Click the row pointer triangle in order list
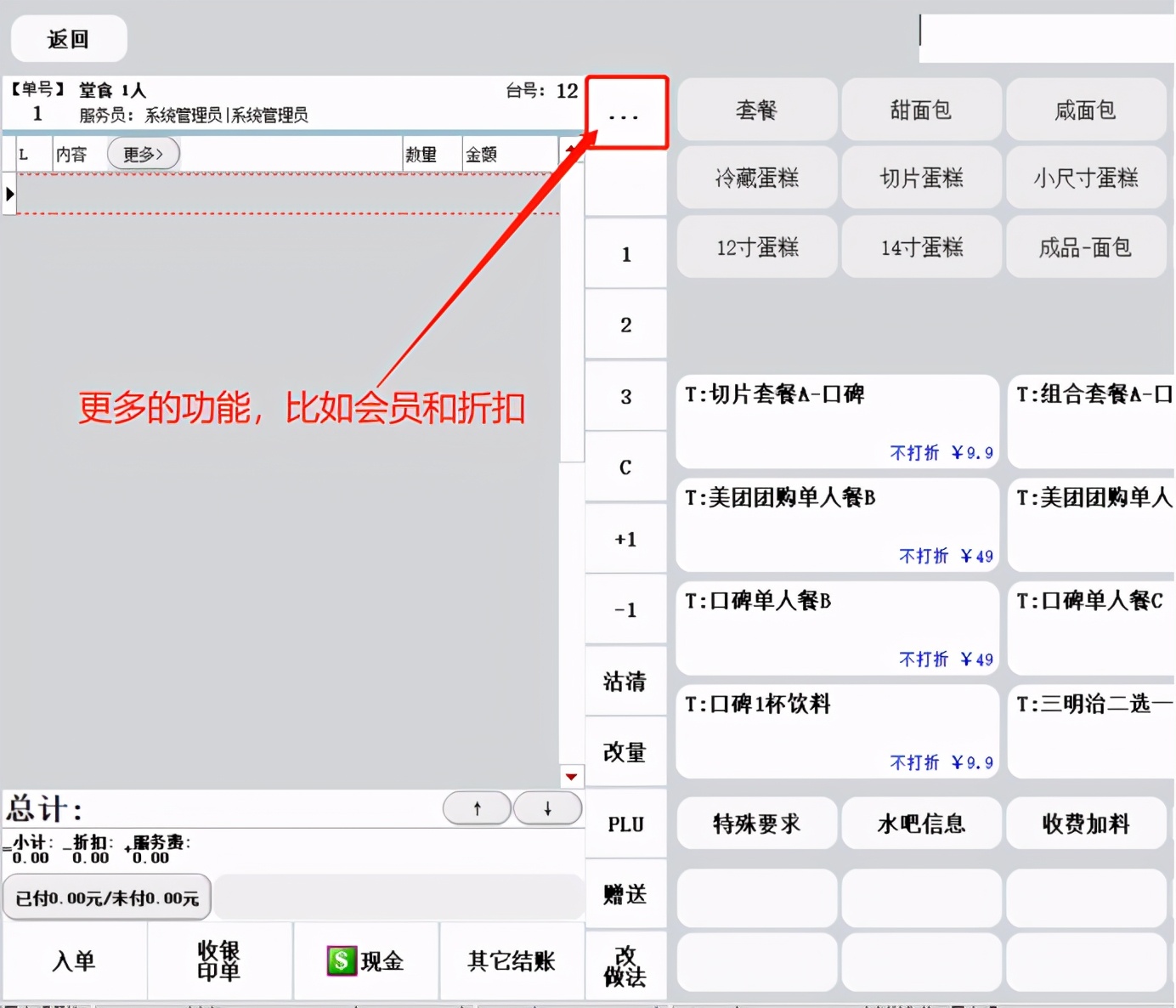The width and height of the screenshot is (1176, 1008). tap(10, 194)
